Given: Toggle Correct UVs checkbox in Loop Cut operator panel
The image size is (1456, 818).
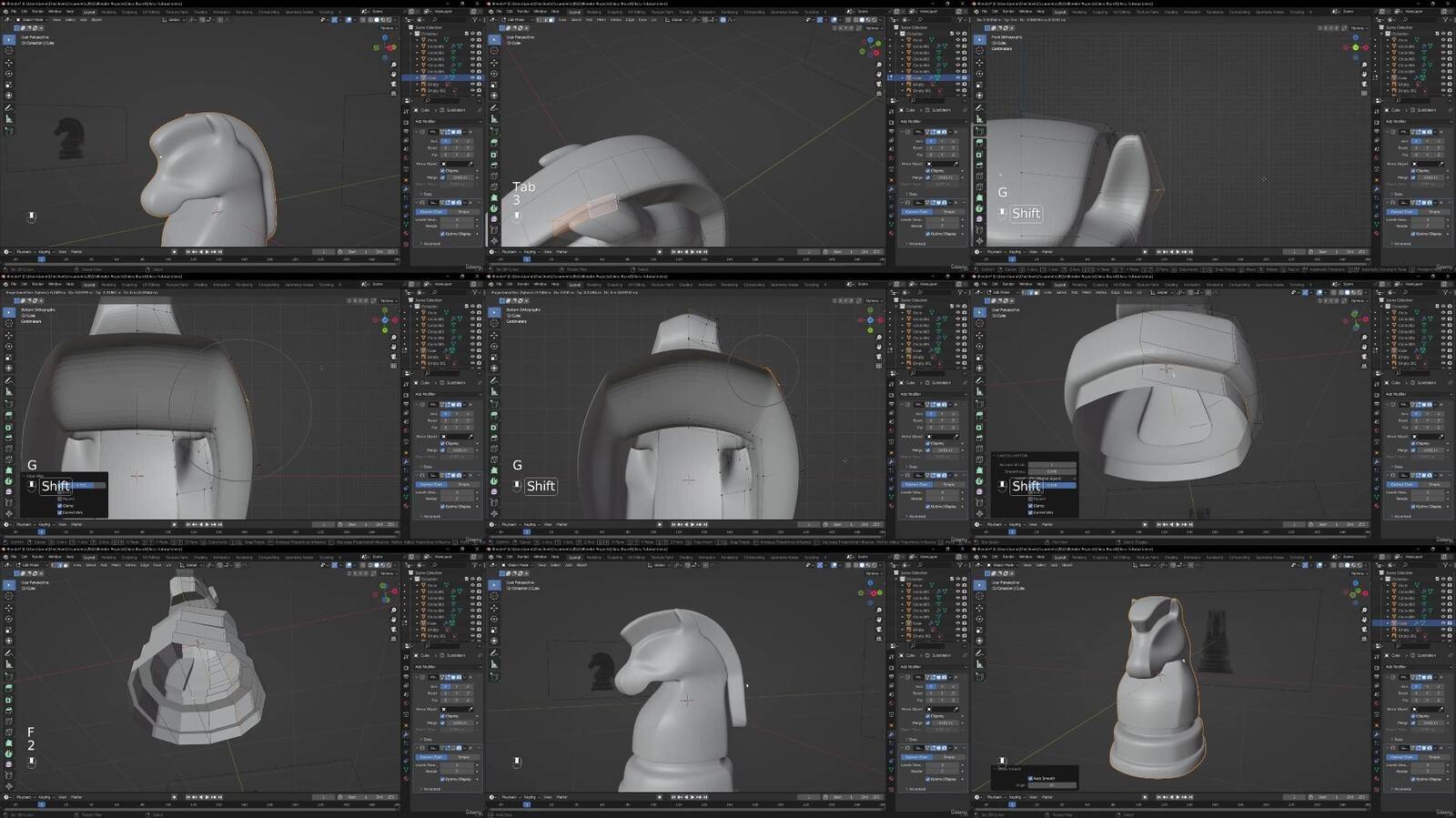Looking at the screenshot, I should (1030, 512).
